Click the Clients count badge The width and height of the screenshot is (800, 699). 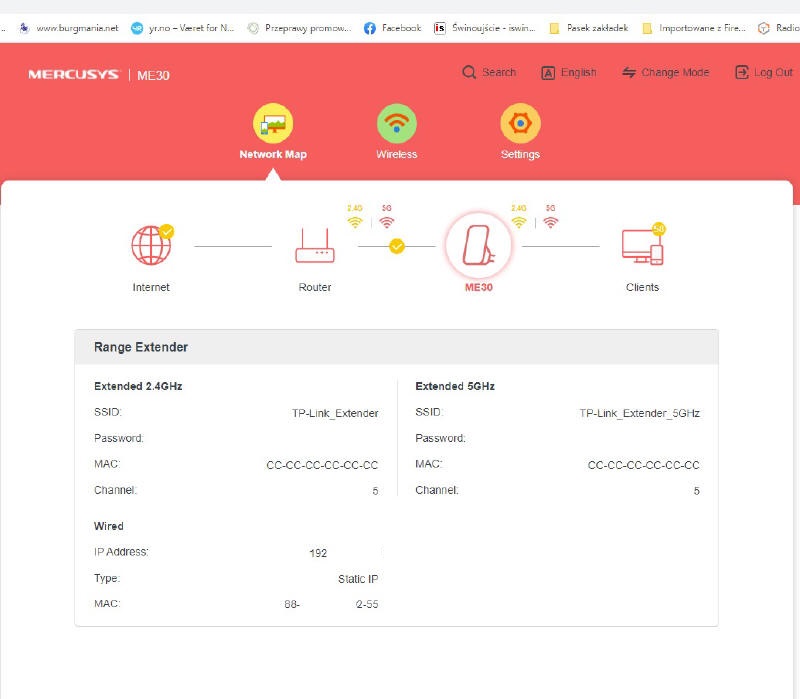coord(659,229)
